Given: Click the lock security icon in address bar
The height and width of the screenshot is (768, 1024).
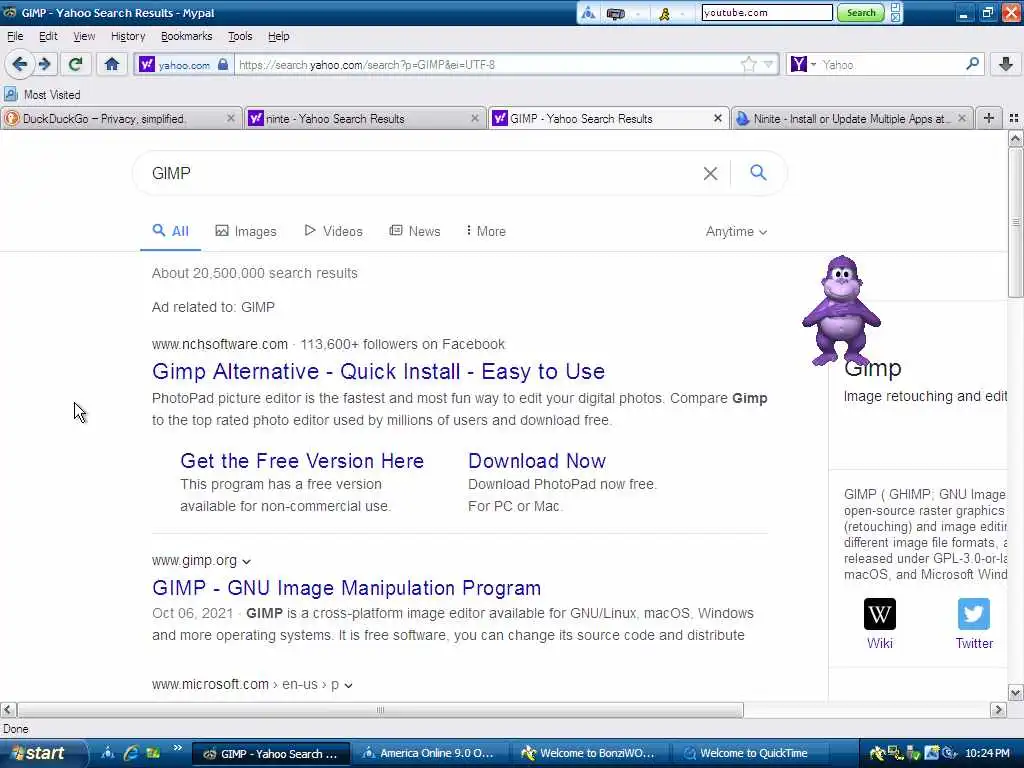Looking at the screenshot, I should pos(223,65).
